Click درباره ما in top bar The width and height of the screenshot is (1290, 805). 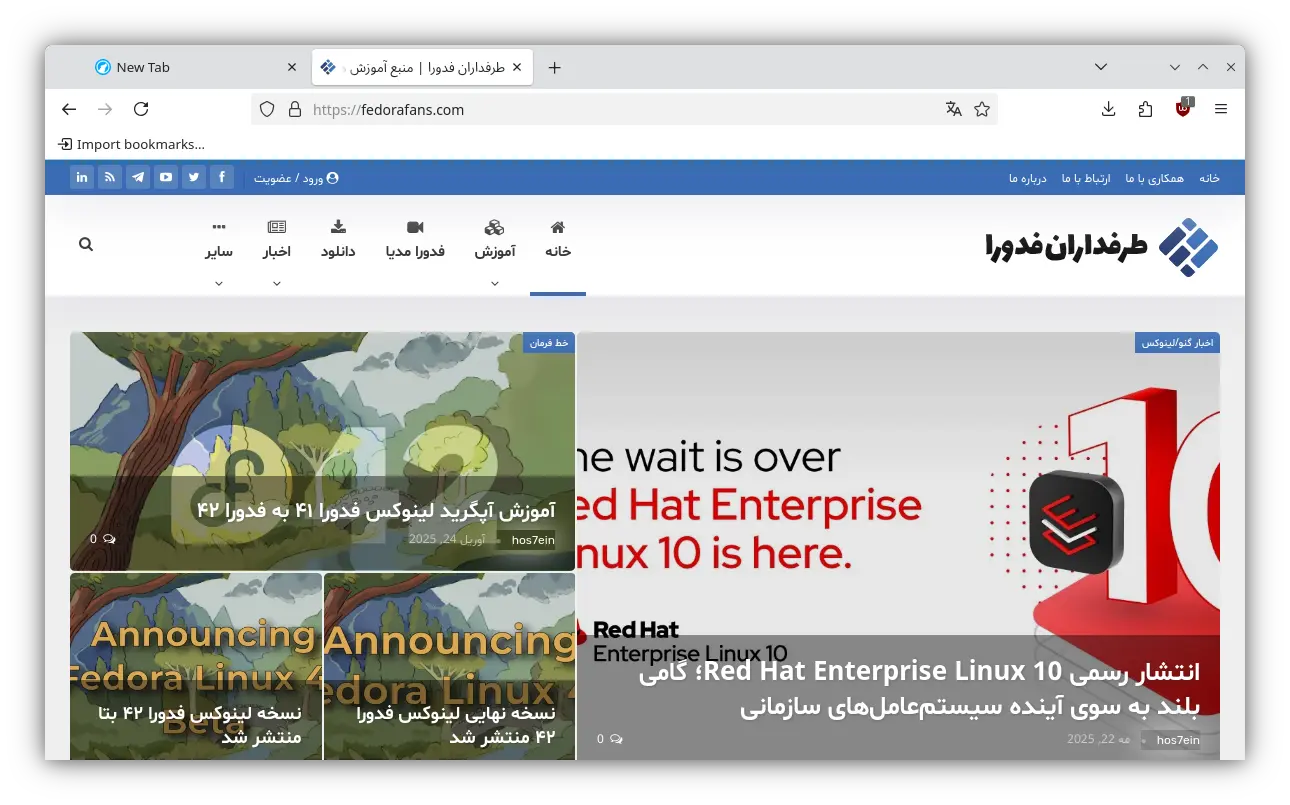pyautogui.click(x=1027, y=178)
